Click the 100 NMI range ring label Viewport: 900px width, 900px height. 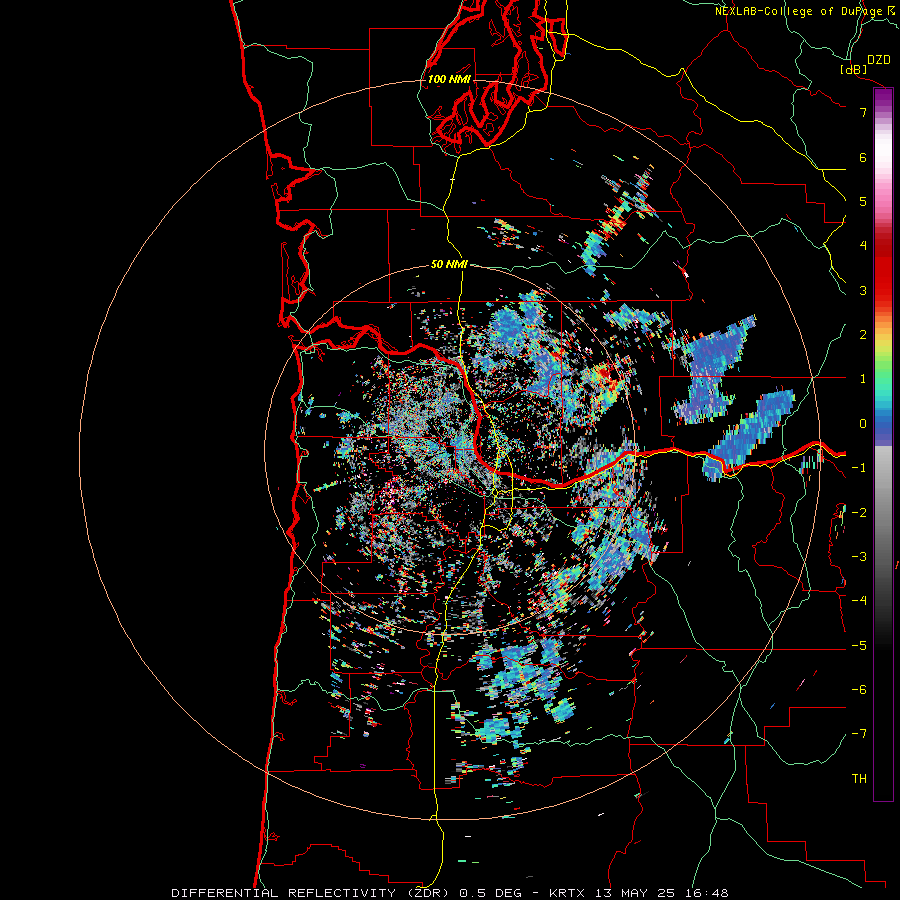449,79
